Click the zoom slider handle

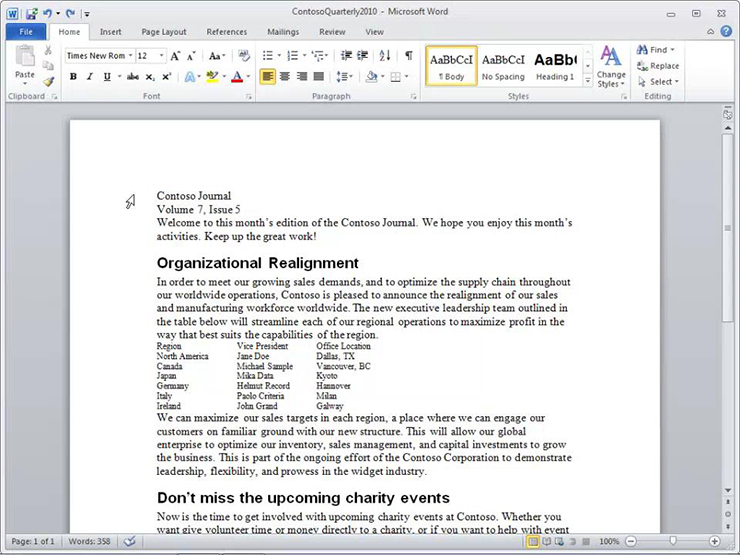(x=673, y=541)
